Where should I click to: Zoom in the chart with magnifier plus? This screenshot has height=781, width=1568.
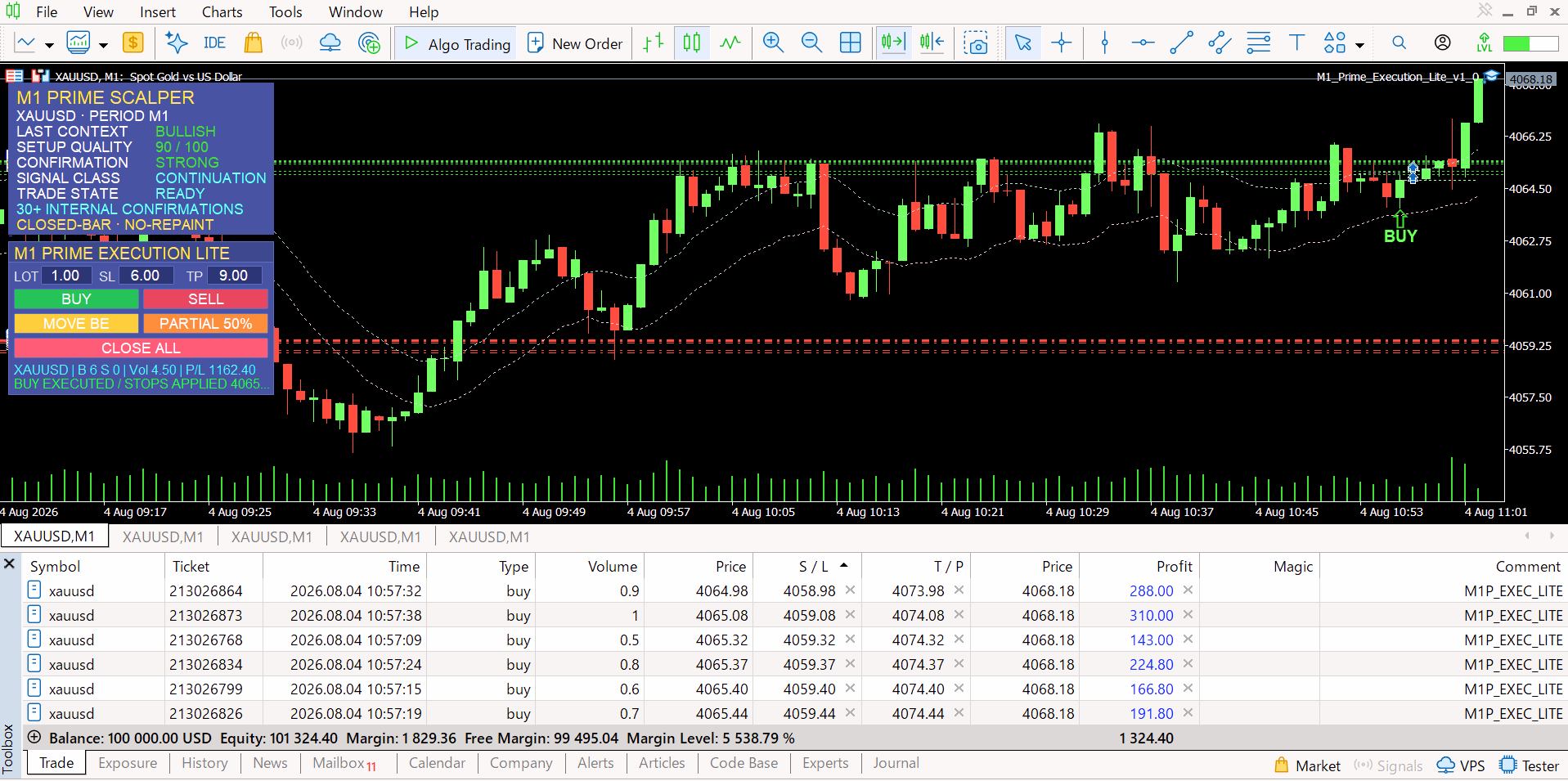[x=773, y=43]
